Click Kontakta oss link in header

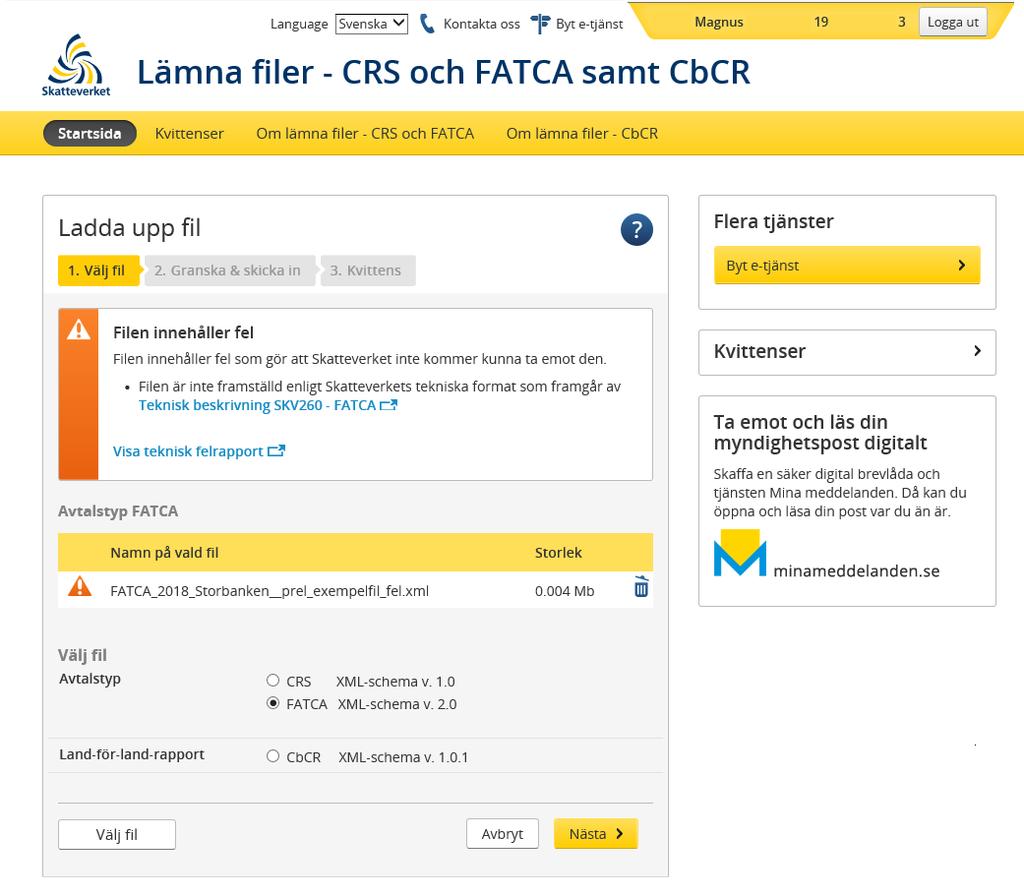coord(481,24)
